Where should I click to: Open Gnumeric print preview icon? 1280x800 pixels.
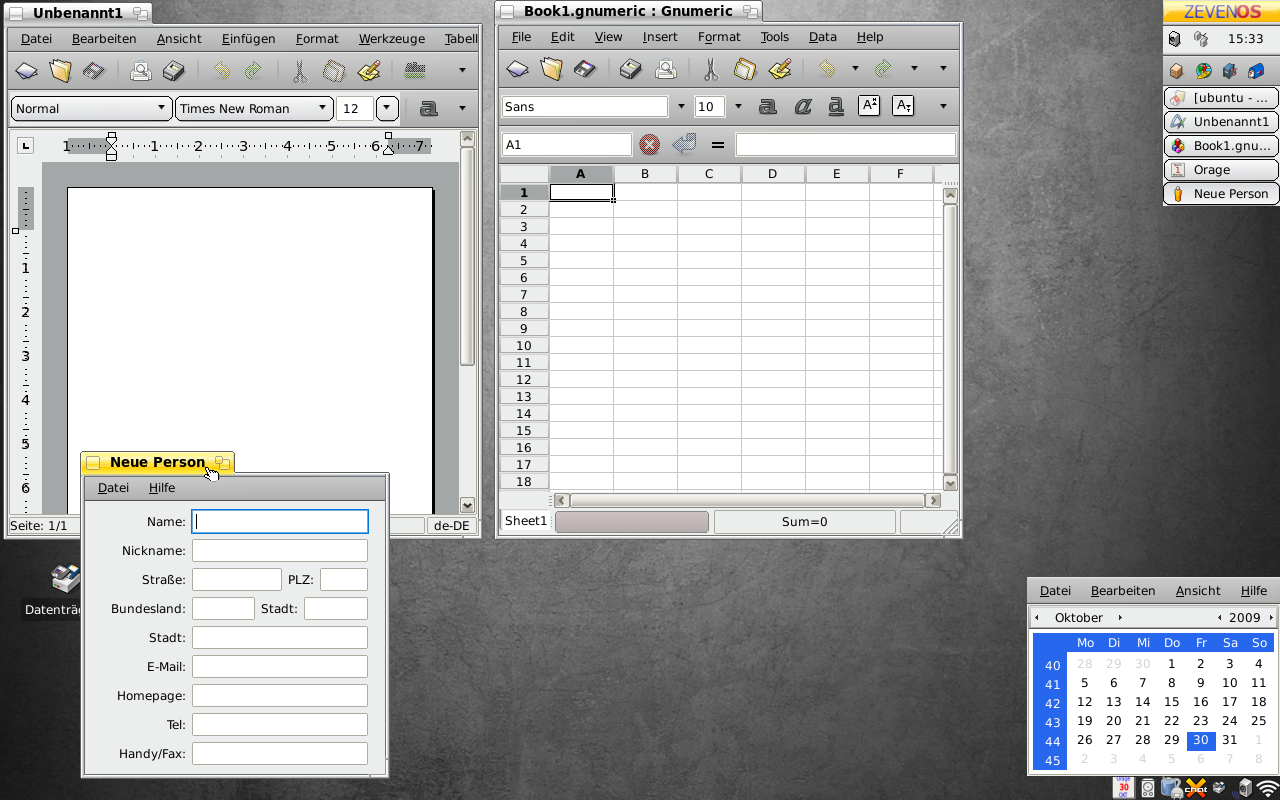pyautogui.click(x=665, y=69)
